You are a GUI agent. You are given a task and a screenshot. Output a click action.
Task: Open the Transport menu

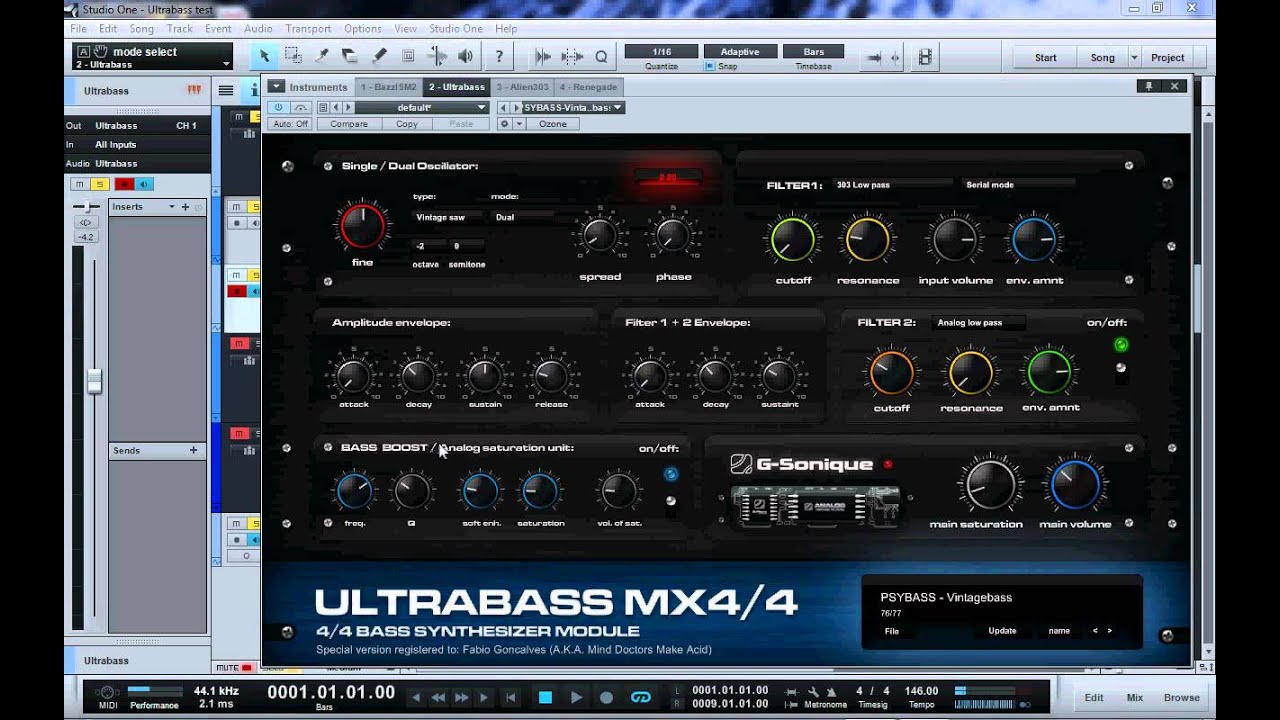coord(308,29)
